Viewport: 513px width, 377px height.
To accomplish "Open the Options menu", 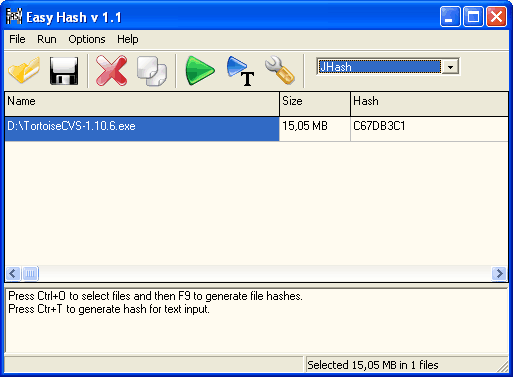I will click(x=87, y=39).
